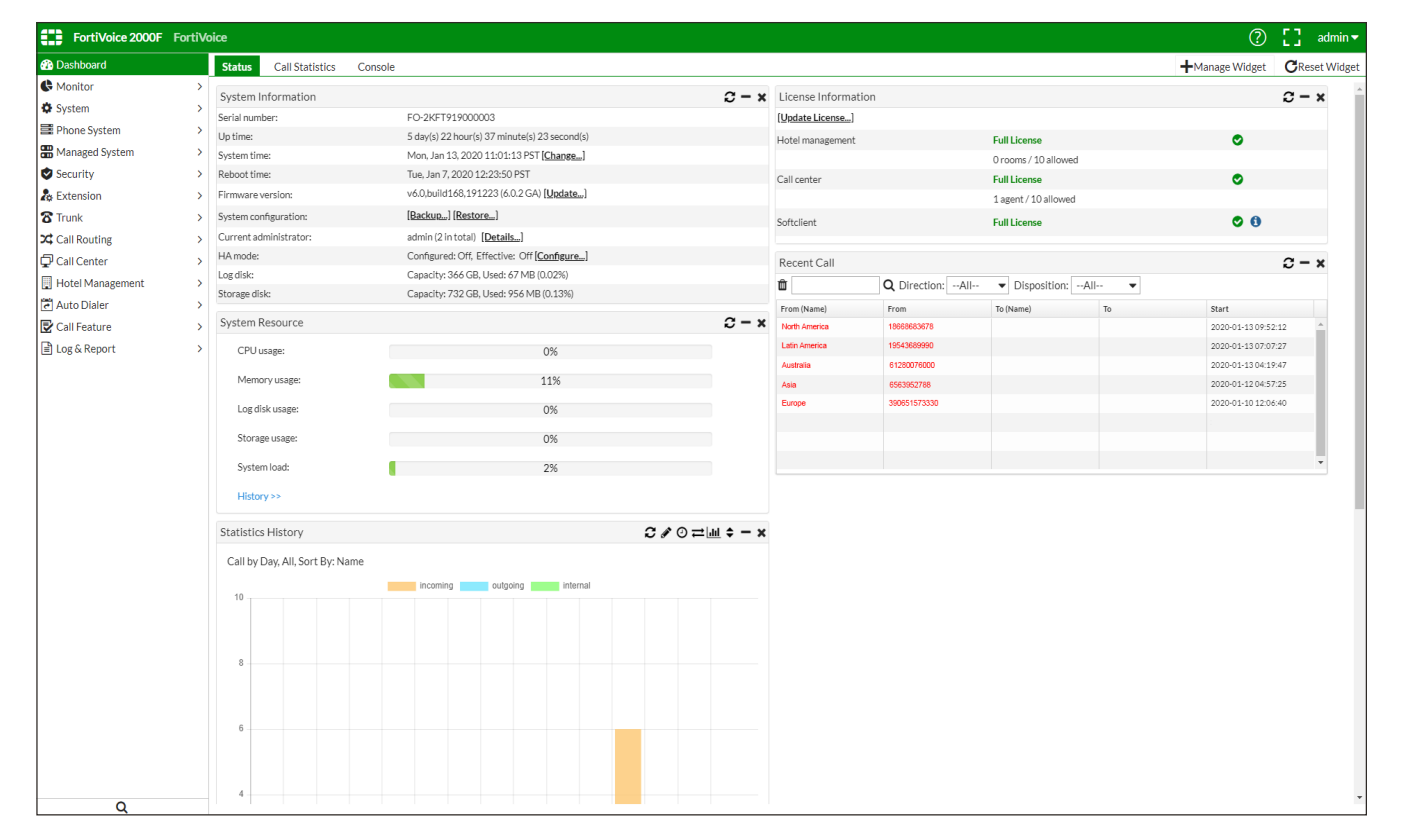Collapse the License Information widget
Image resolution: width=1416 pixels, height=822 pixels.
click(1305, 97)
